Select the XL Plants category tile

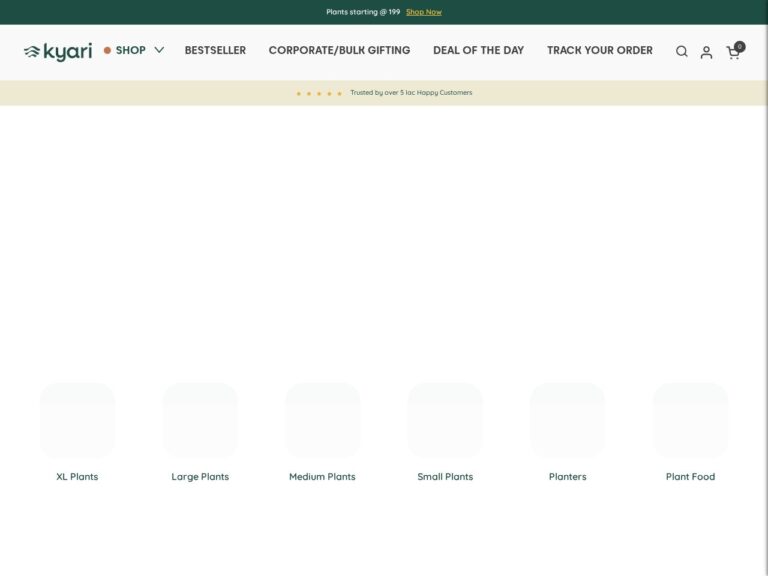pos(77,420)
